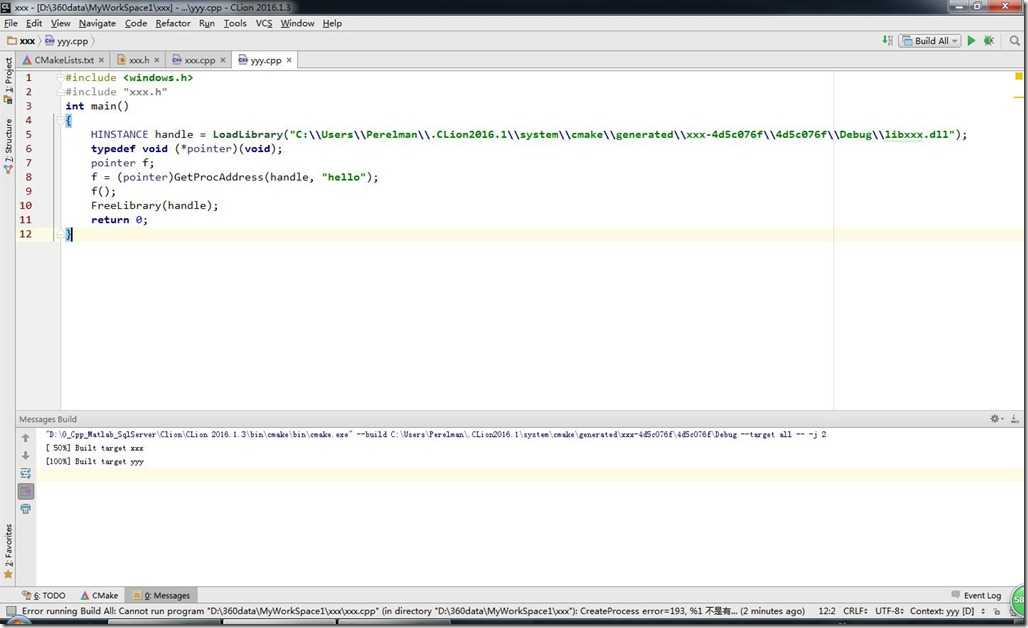
Task: Click the yellow warning stripe on the error gutter
Action: pyautogui.click(x=1018, y=98)
